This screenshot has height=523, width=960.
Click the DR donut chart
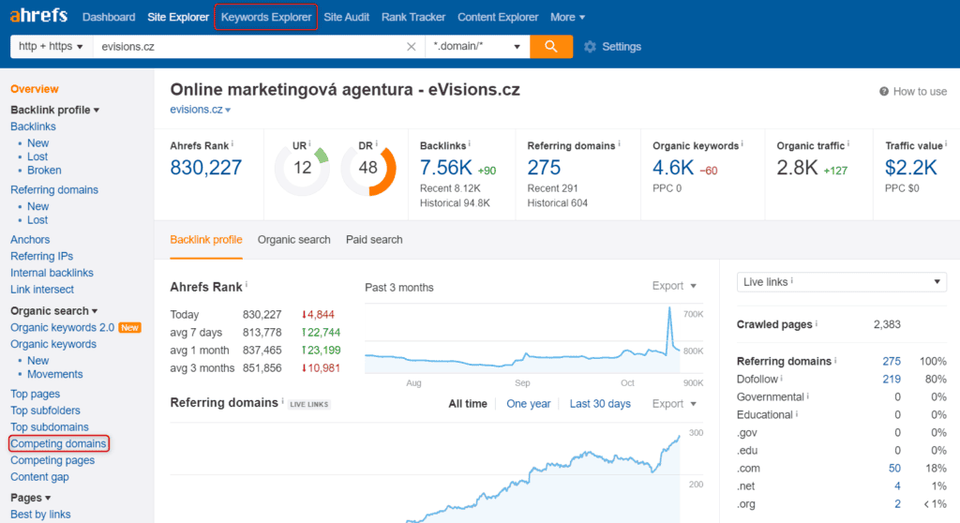pyautogui.click(x=368, y=168)
